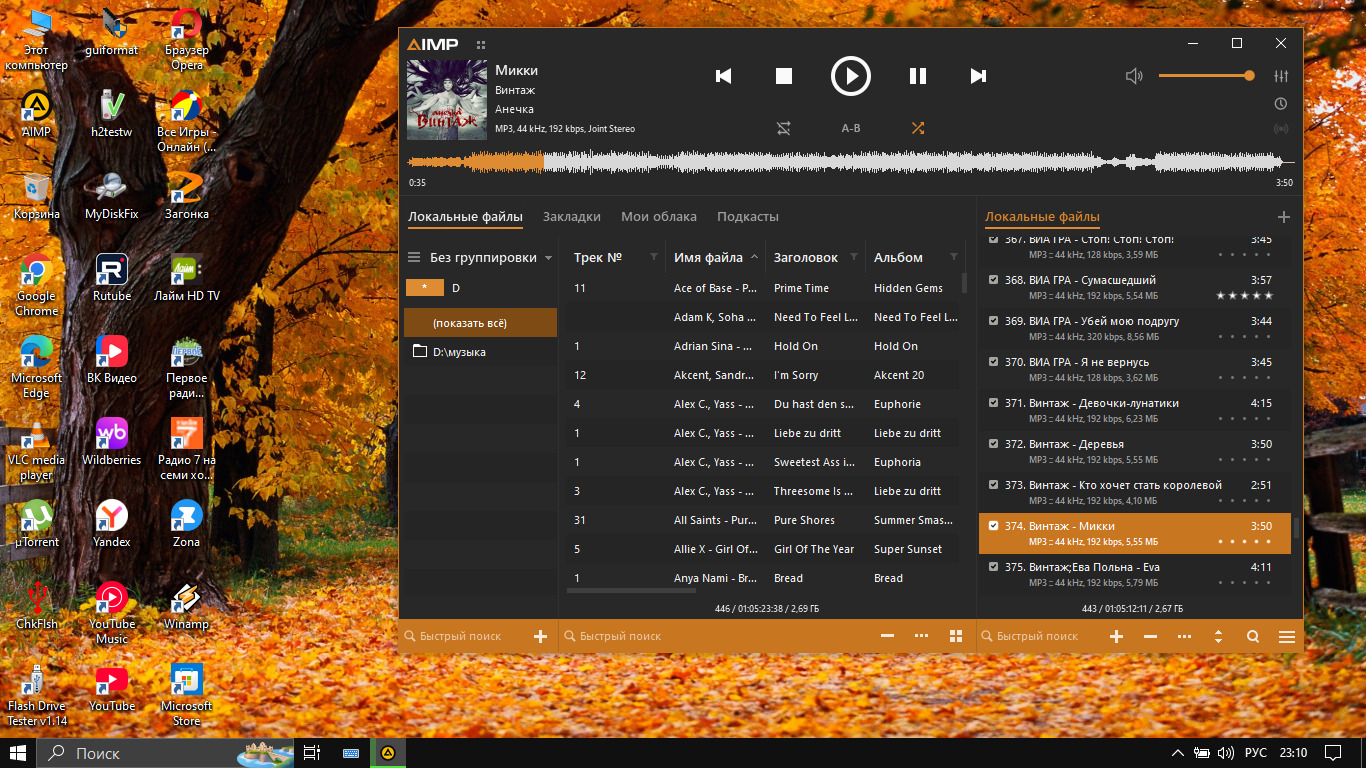Toggle repeat mode icon

(784, 128)
